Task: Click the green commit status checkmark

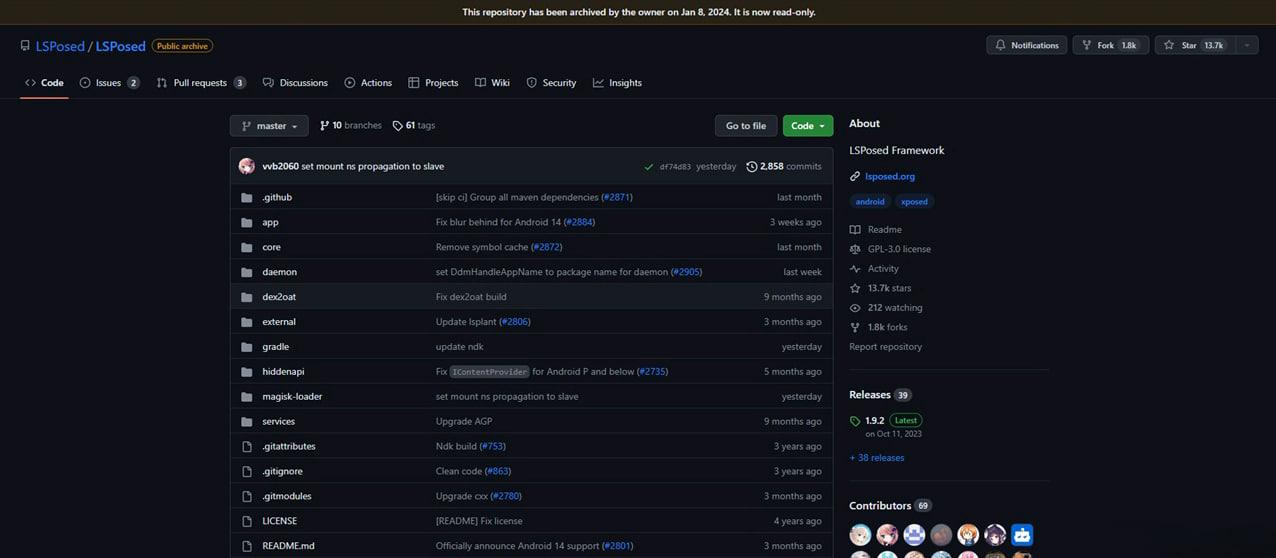Action: coord(650,167)
